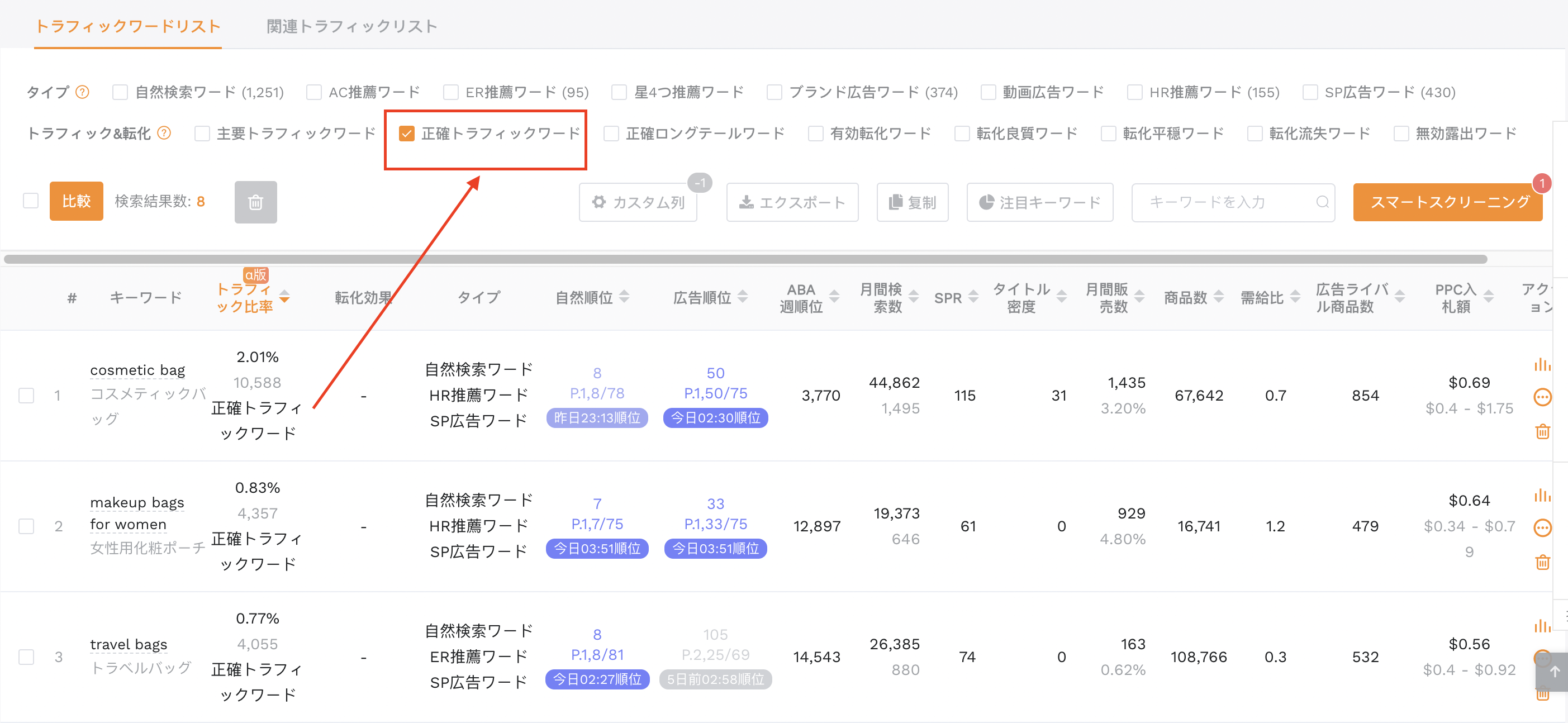The height and width of the screenshot is (723, 1568).
Task: Sort by ABA週順位 column
Action: click(834, 297)
